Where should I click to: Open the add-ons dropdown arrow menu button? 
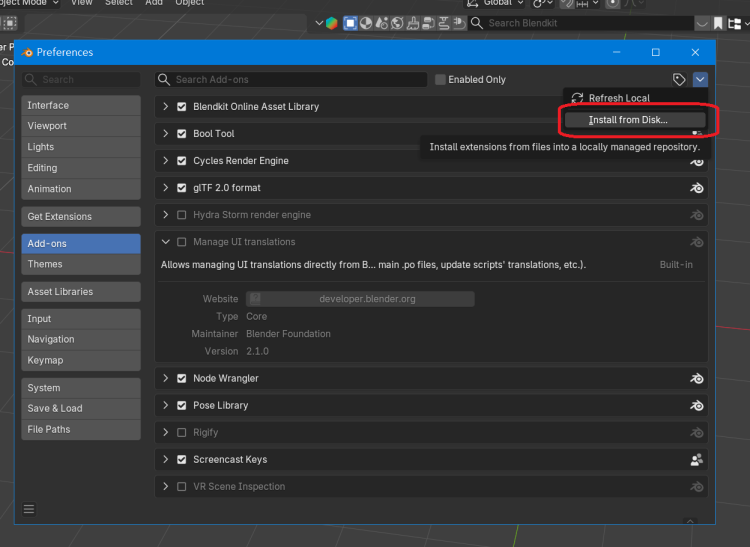click(700, 79)
